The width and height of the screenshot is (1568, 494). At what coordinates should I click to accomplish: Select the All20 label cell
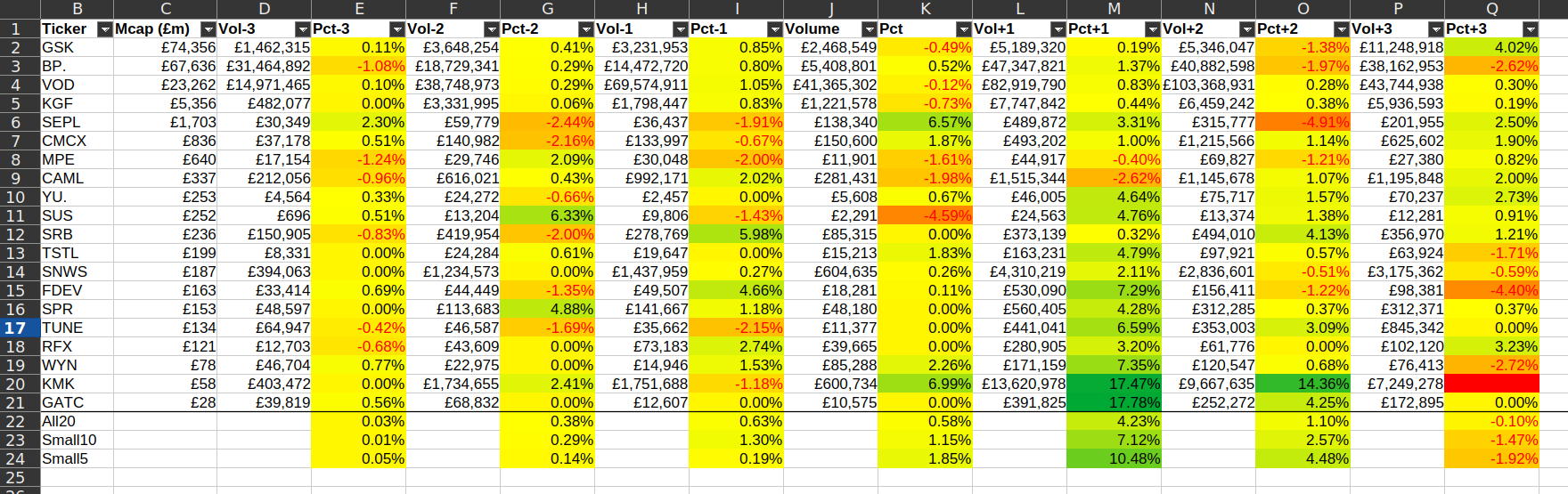click(x=77, y=421)
